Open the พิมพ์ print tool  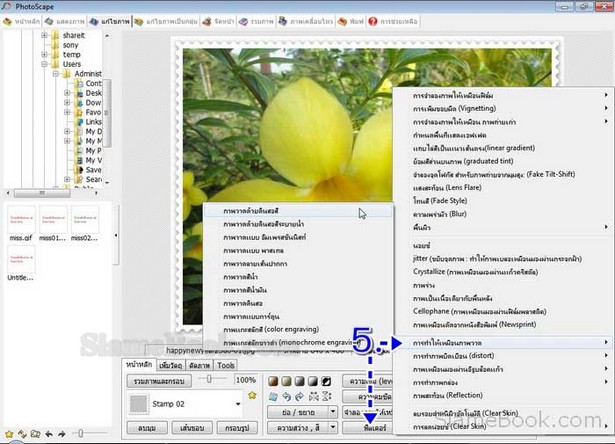(351, 22)
